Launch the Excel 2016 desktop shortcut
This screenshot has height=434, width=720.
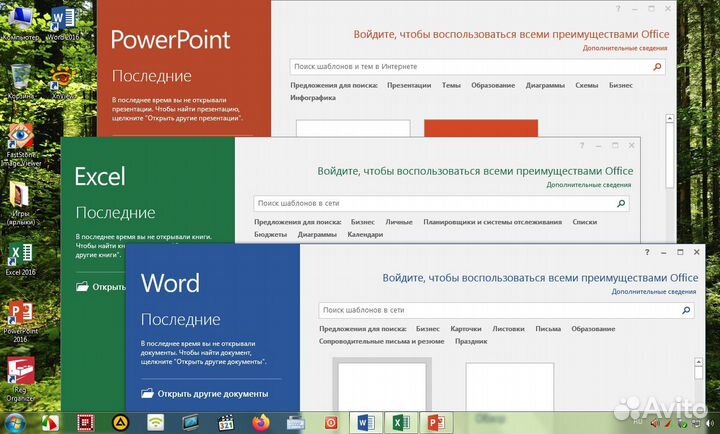click(x=20, y=259)
